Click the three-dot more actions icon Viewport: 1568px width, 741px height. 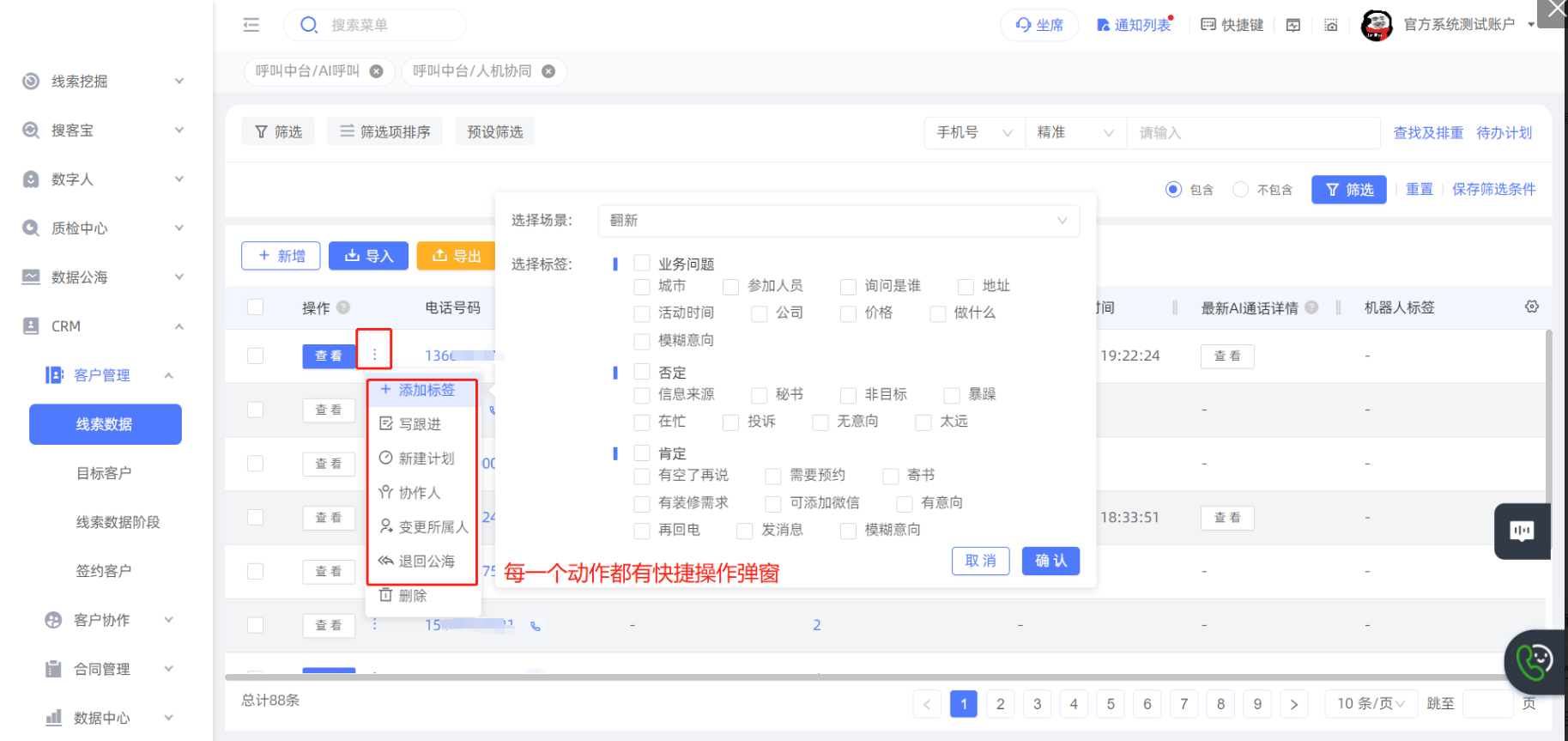(x=374, y=355)
